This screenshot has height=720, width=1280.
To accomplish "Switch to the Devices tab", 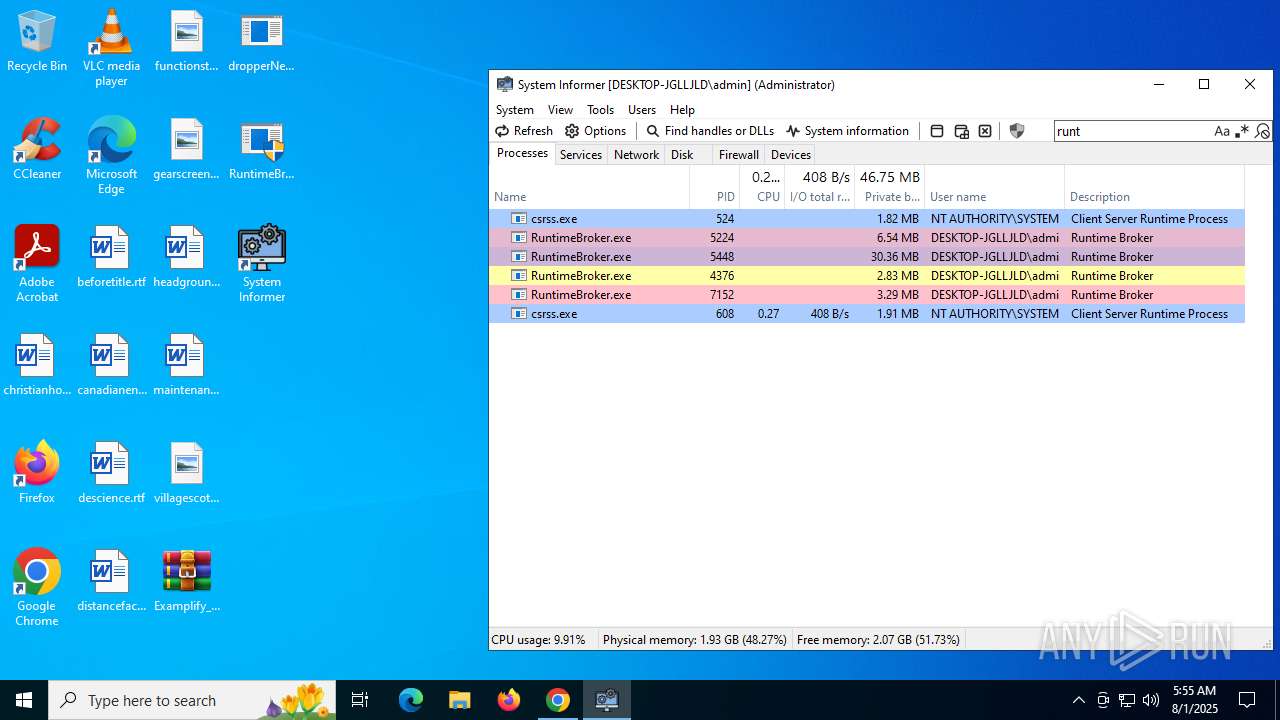I will (x=791, y=155).
